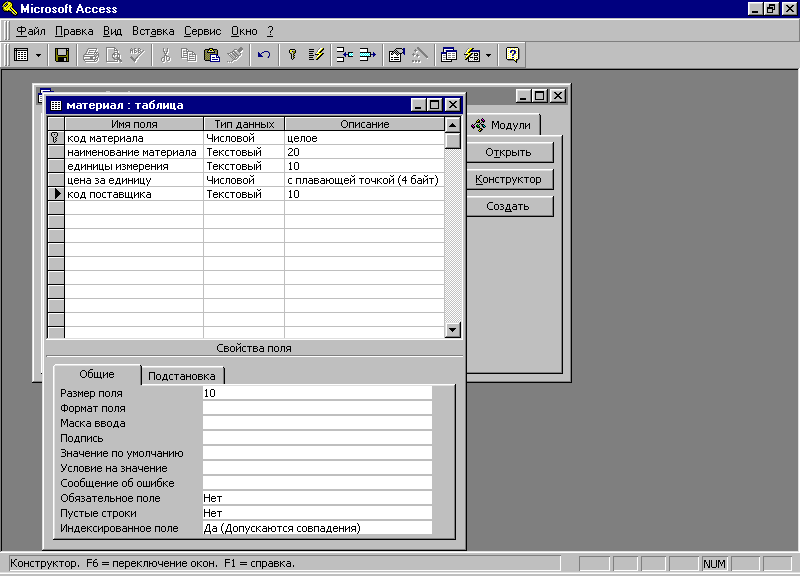Image resolution: width=800 pixels, height=576 pixels.
Task: Open the Properties toolbar icon
Action: point(396,55)
